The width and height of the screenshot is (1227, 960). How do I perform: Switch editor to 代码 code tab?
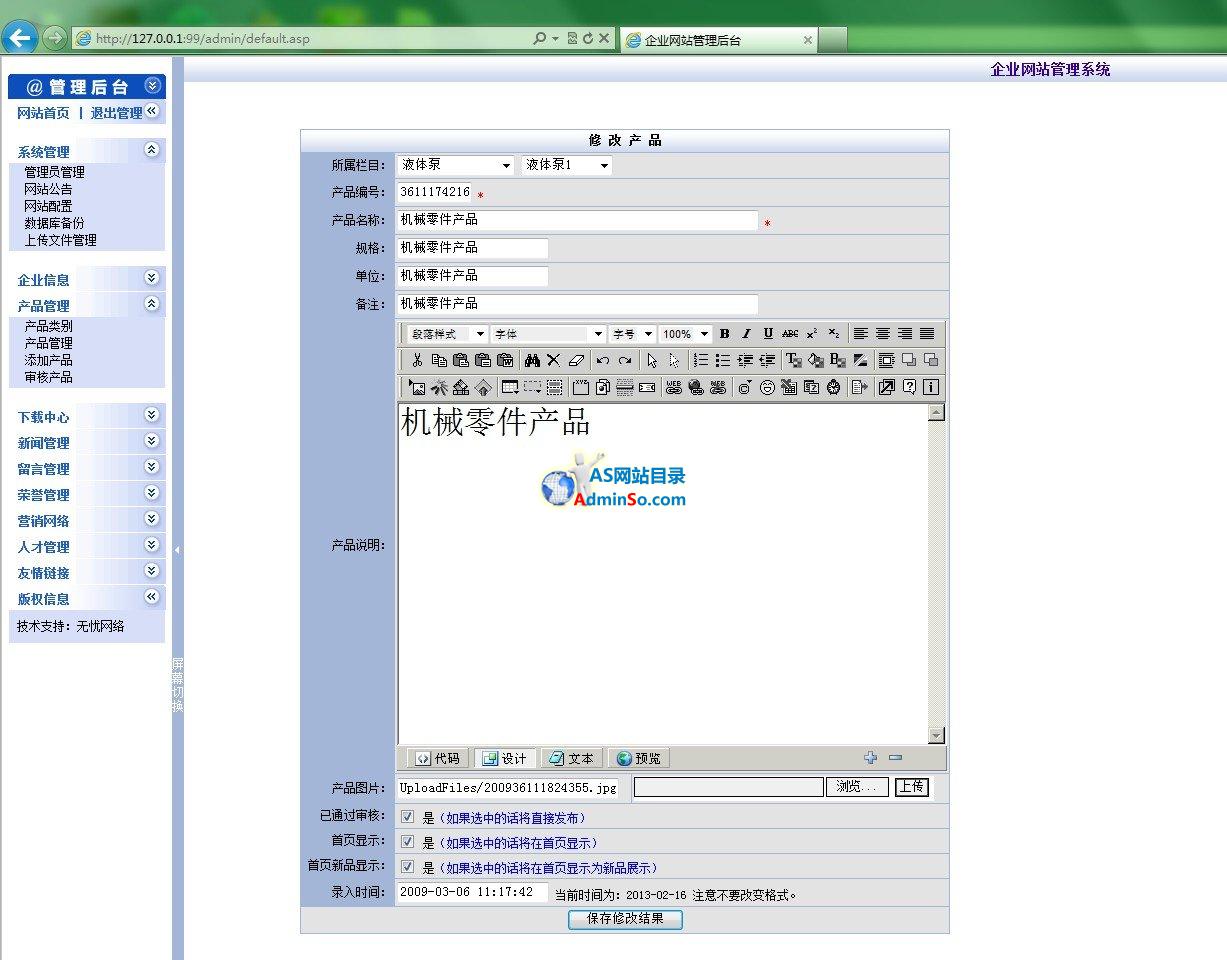pyautogui.click(x=438, y=758)
